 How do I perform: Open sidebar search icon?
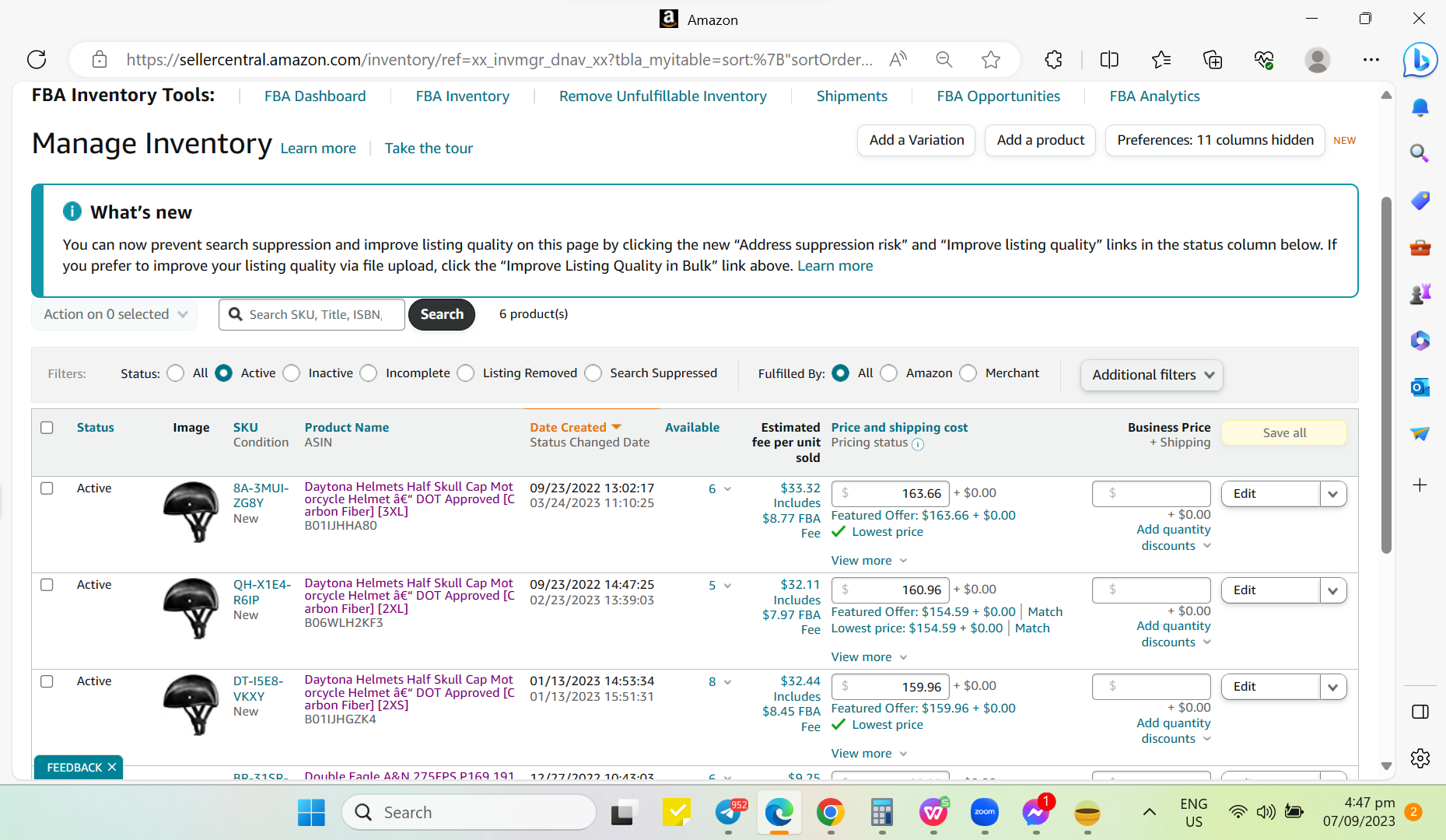[x=1420, y=153]
